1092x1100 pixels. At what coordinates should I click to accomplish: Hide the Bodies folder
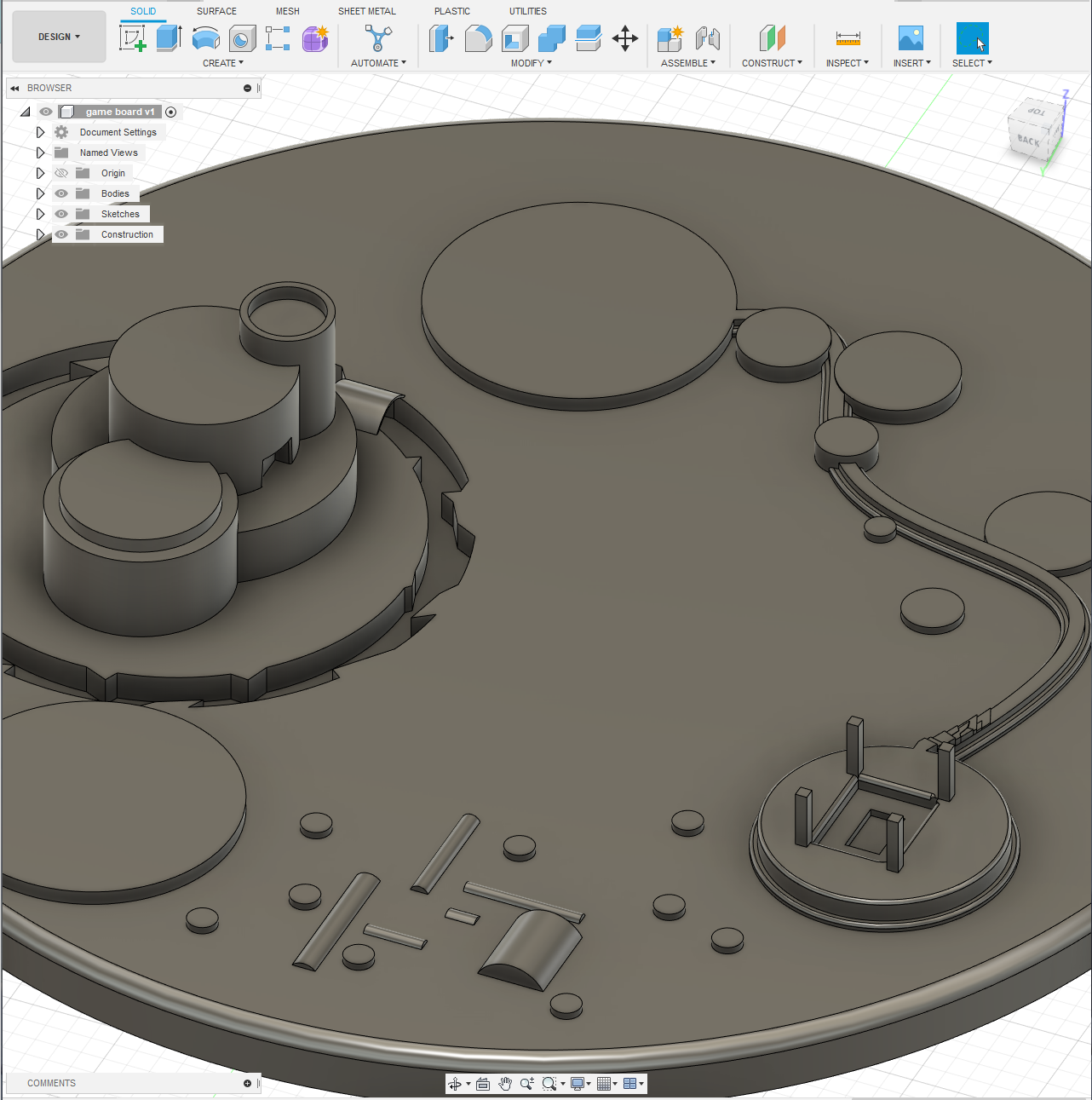pos(60,193)
